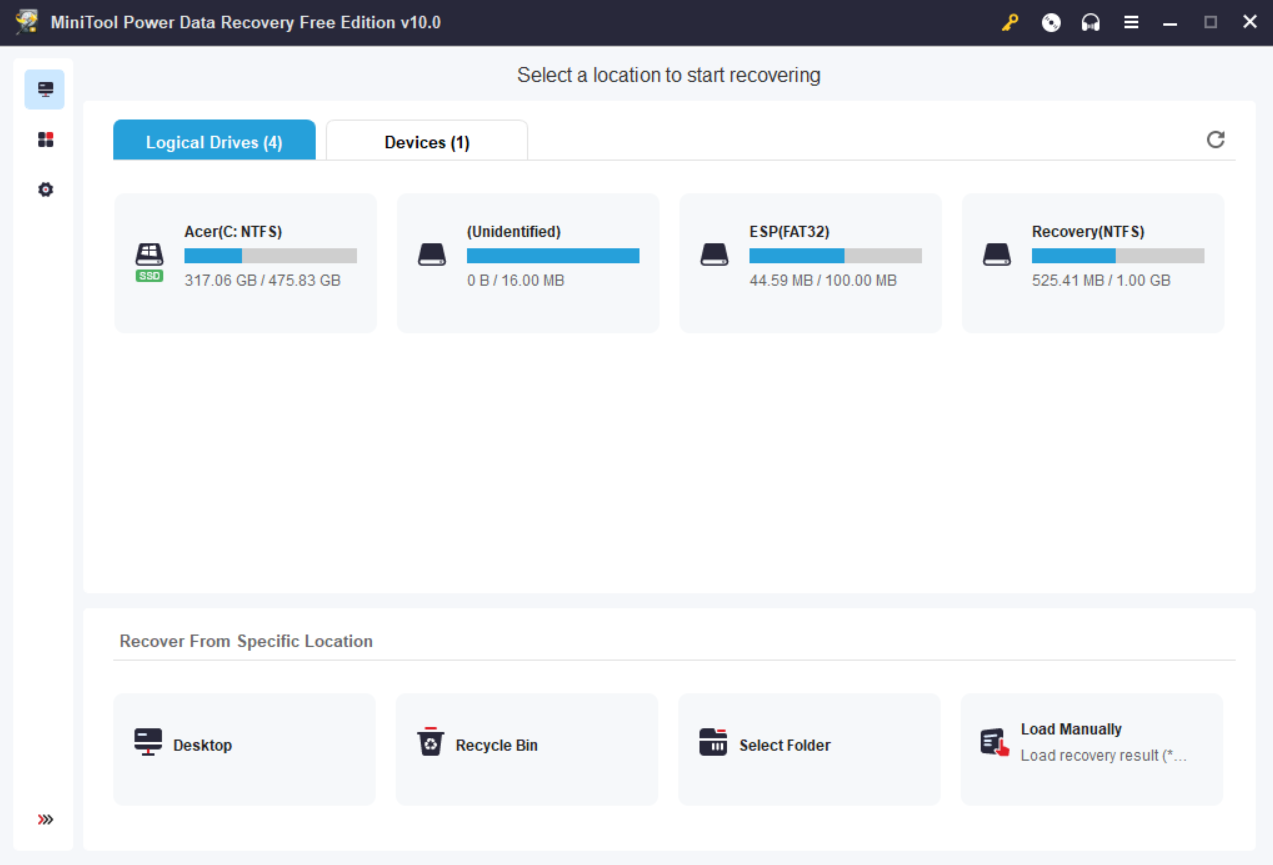Expand the sidebar with the chevron arrows
The width and height of the screenshot is (1273, 865).
coord(45,818)
